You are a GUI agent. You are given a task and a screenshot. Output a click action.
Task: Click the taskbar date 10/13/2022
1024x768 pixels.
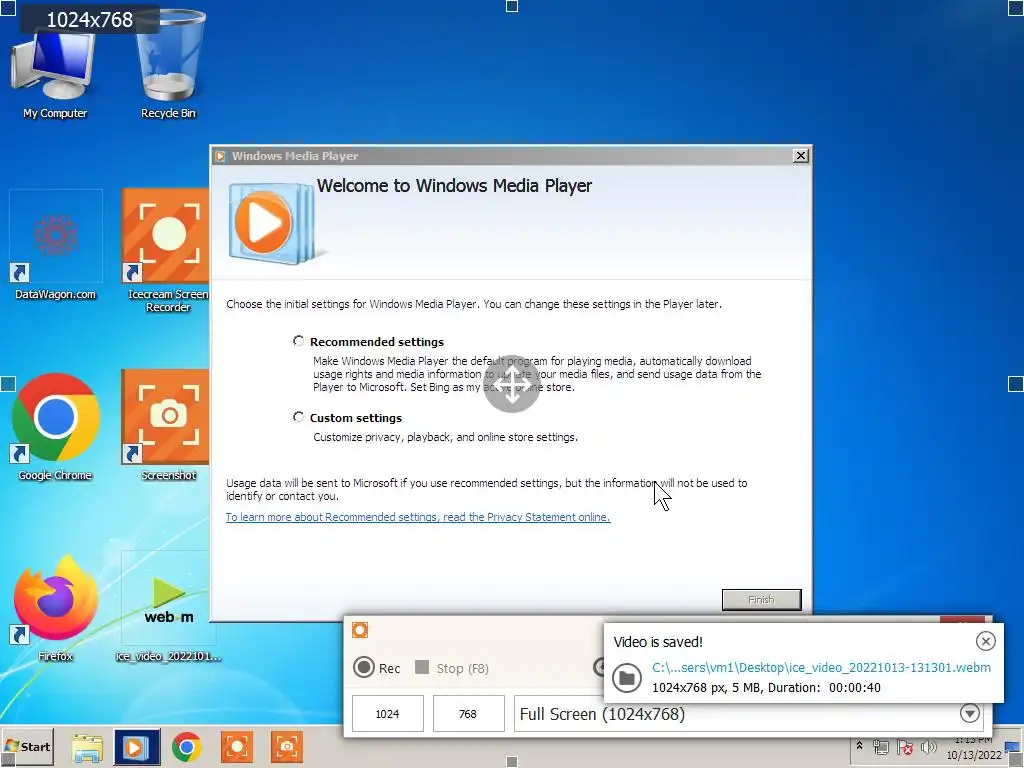(x=974, y=756)
